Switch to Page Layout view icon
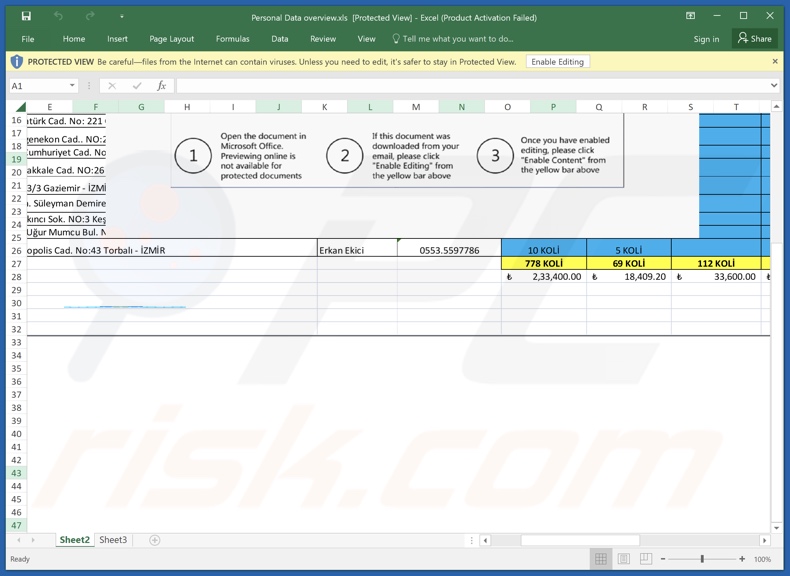This screenshot has height=576, width=790. (623, 558)
